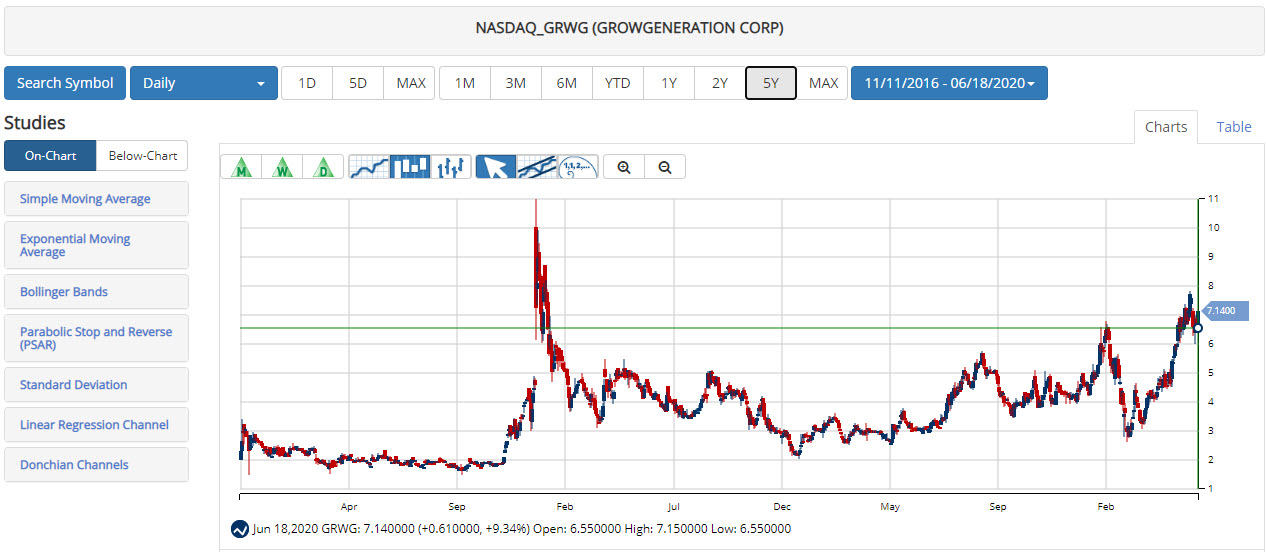
Task: Select the 1M range button
Action: 465,83
